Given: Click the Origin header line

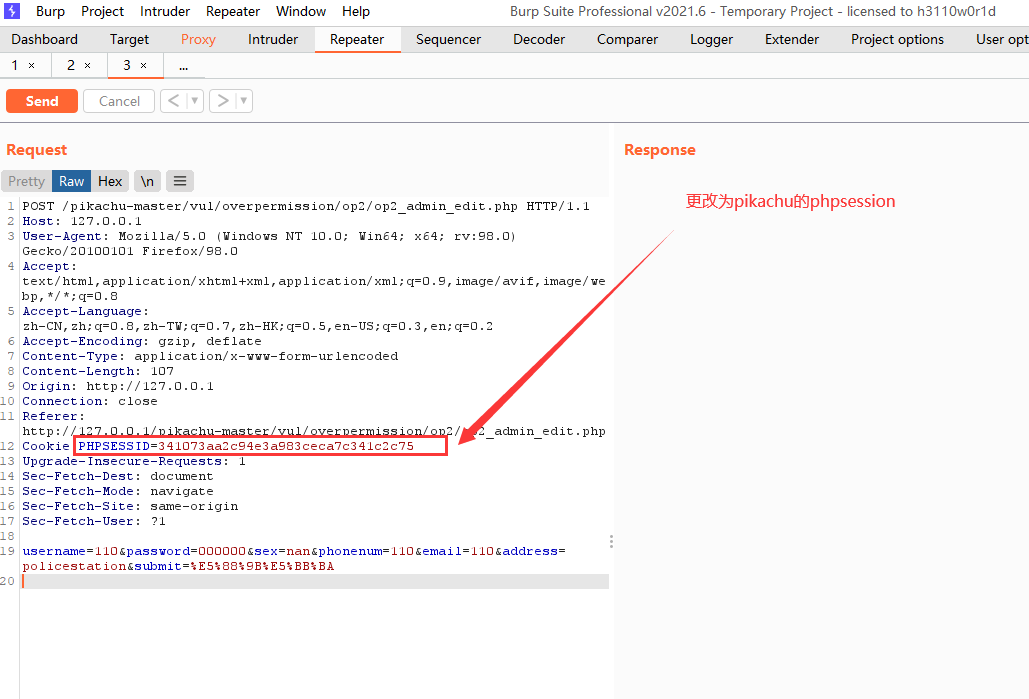Looking at the screenshot, I should [118, 387].
